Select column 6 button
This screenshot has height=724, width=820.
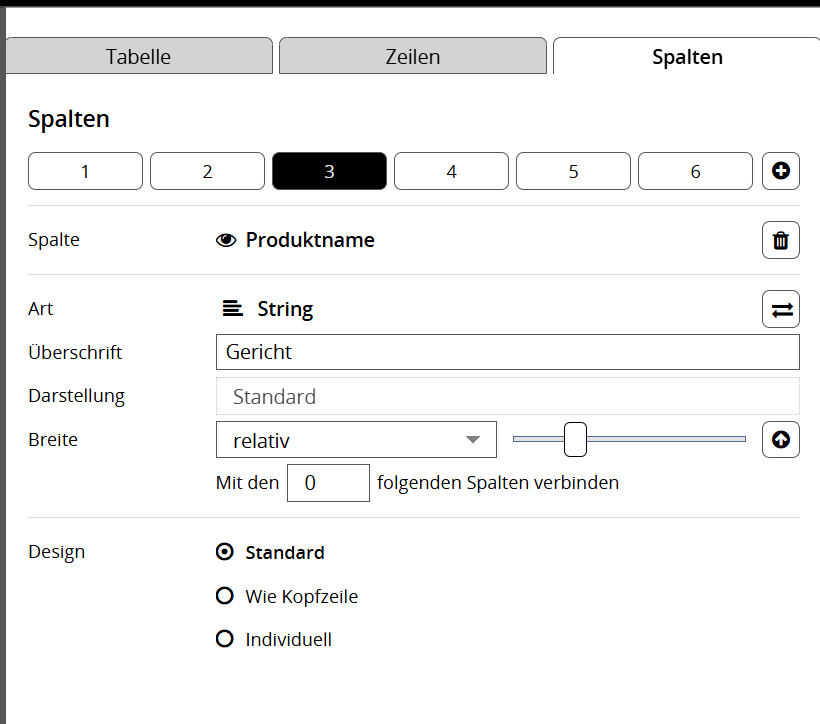[695, 171]
